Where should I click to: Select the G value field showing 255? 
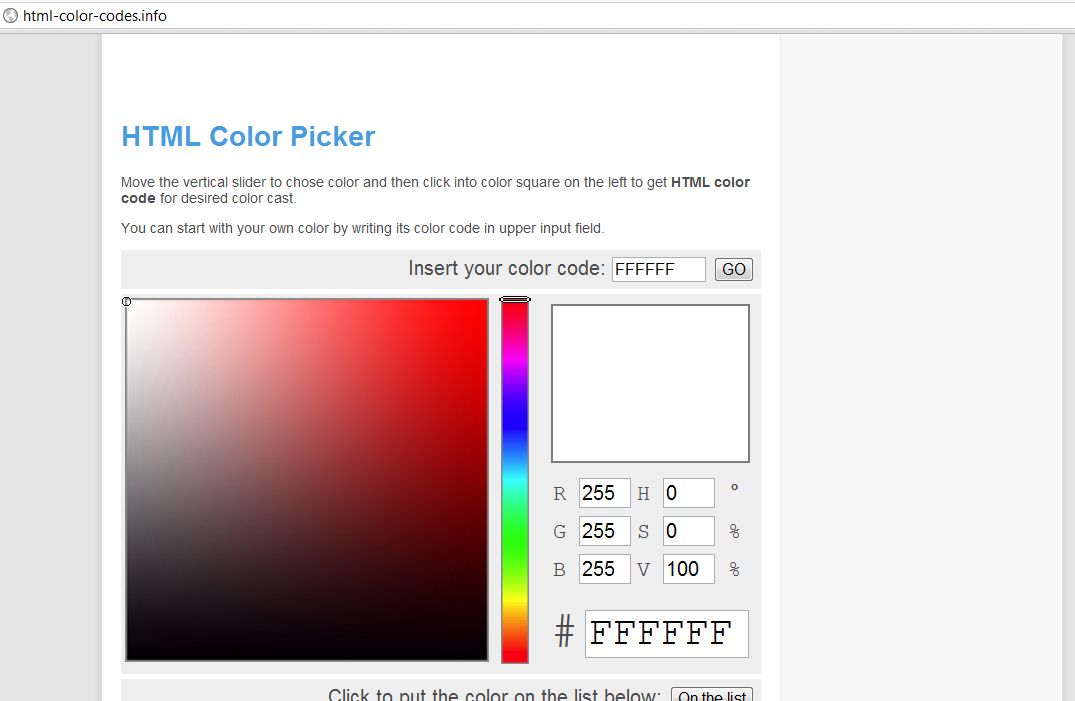pyautogui.click(x=604, y=531)
